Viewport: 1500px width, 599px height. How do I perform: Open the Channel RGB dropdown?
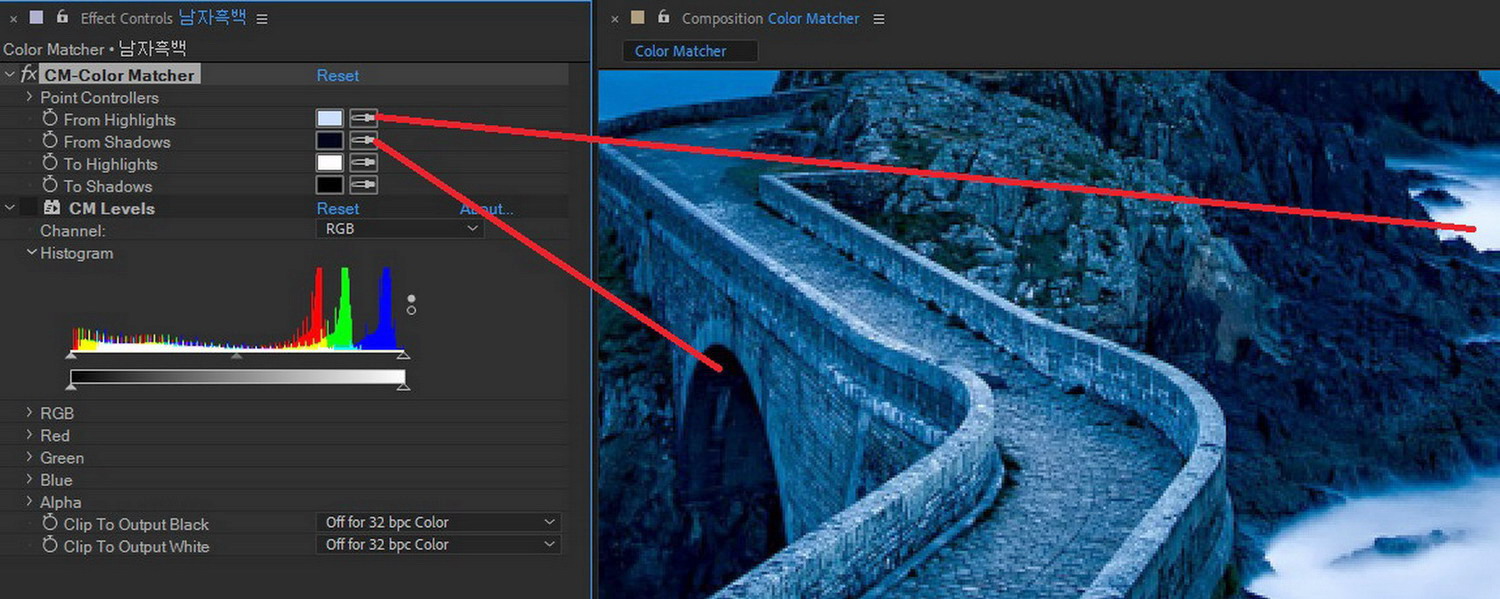[400, 229]
